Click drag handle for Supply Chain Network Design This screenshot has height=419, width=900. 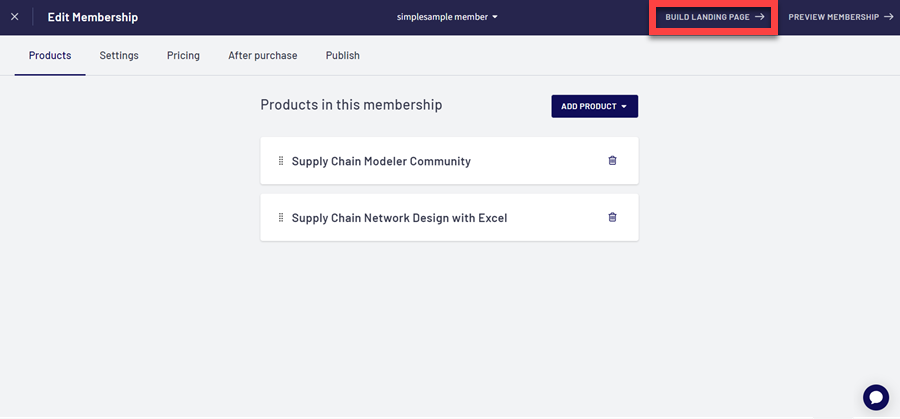(x=281, y=217)
